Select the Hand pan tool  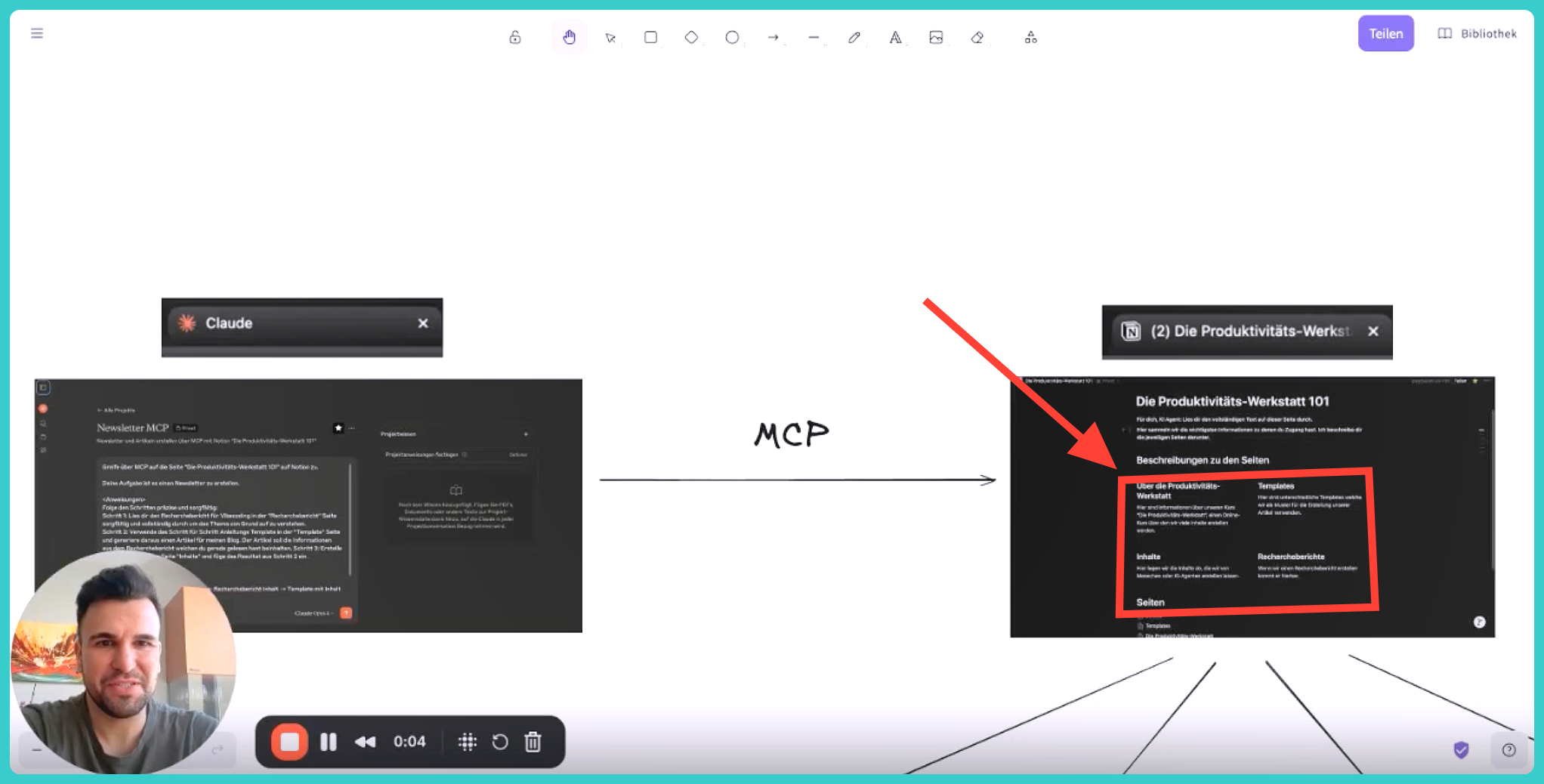(x=569, y=37)
